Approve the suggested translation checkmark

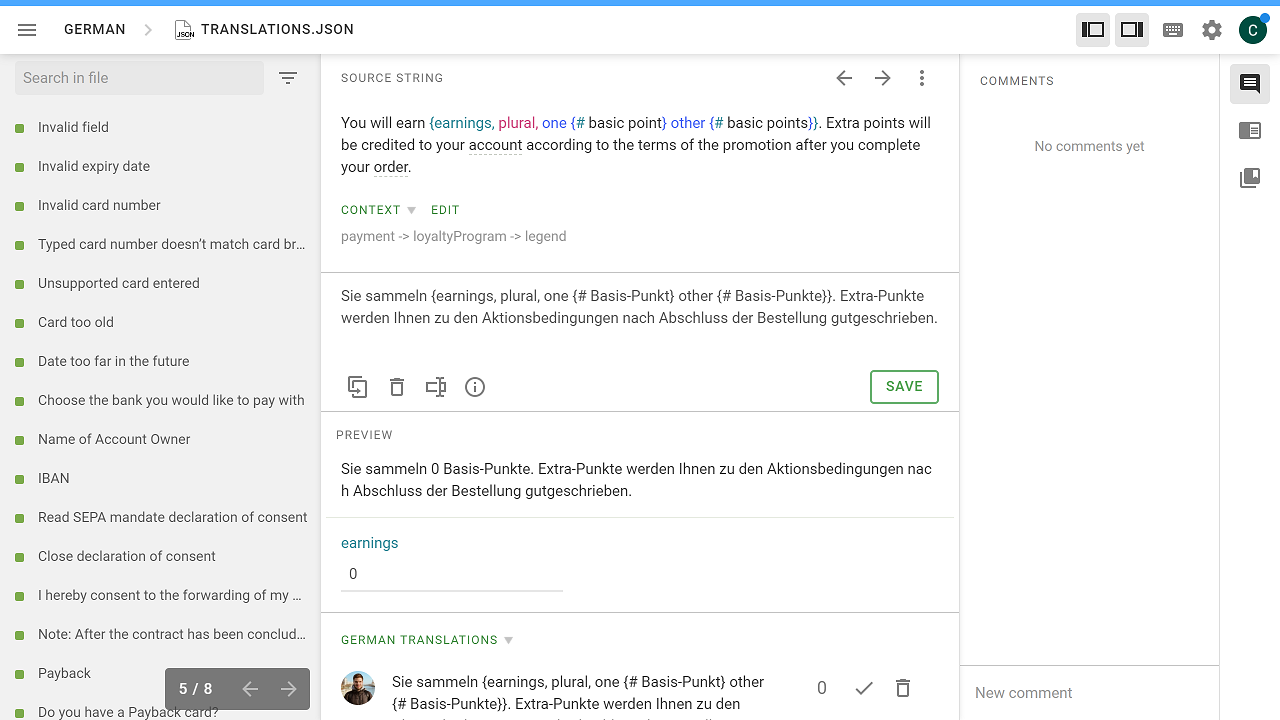pyautogui.click(x=864, y=688)
